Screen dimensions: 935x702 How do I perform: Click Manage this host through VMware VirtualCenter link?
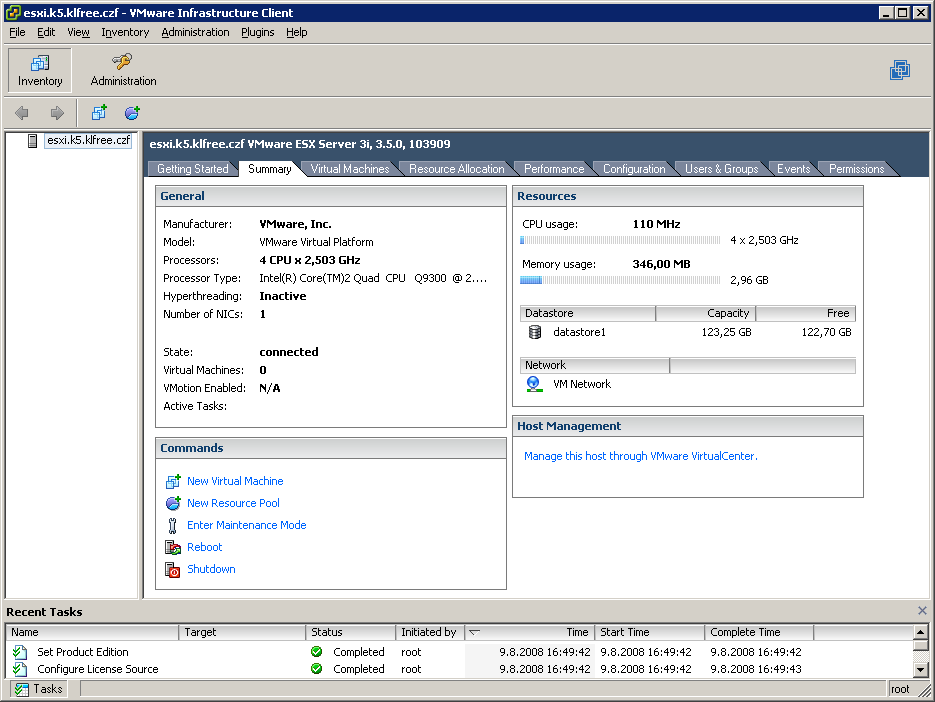tap(640, 456)
